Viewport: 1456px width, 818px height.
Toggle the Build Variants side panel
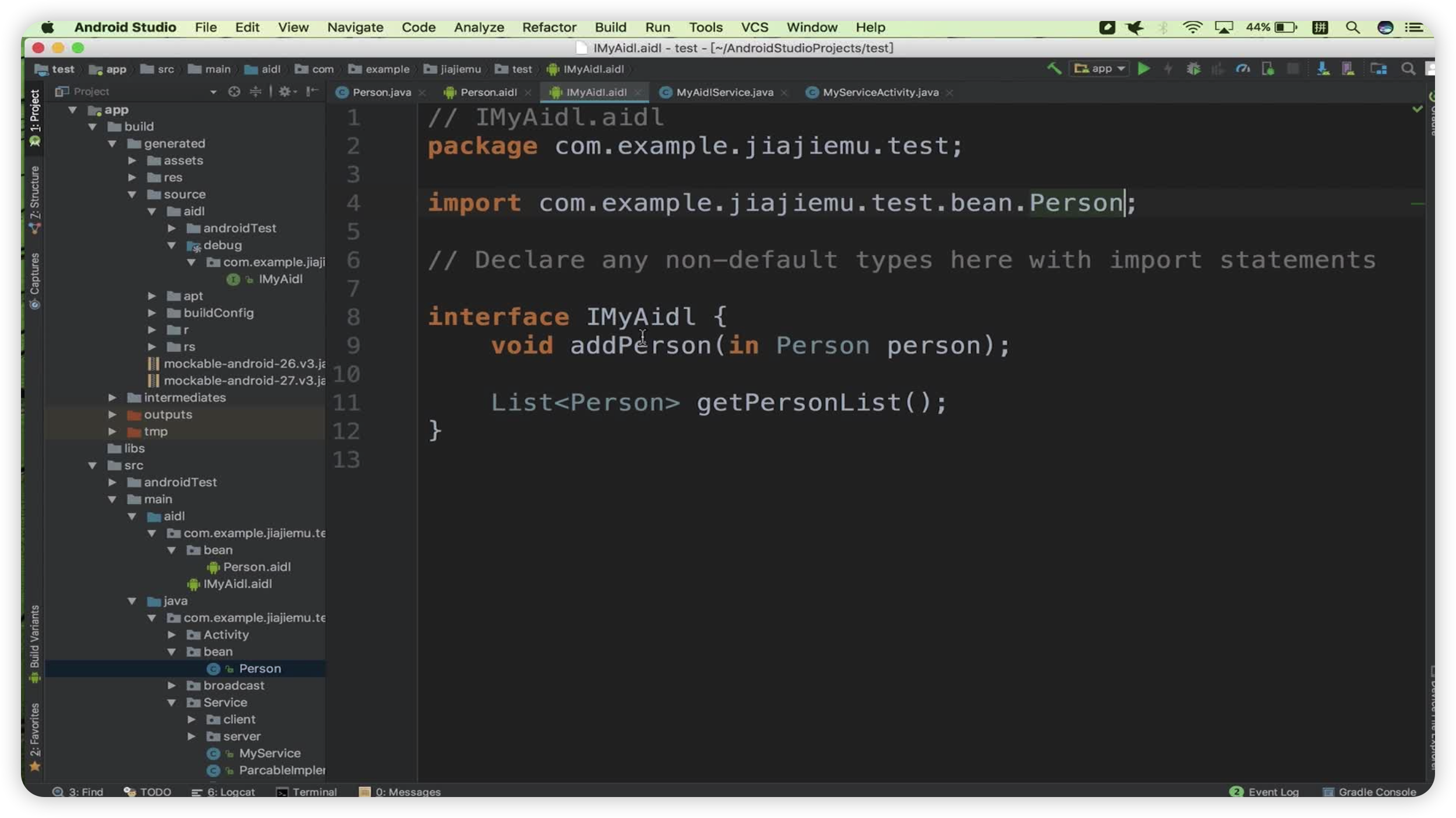(34, 641)
